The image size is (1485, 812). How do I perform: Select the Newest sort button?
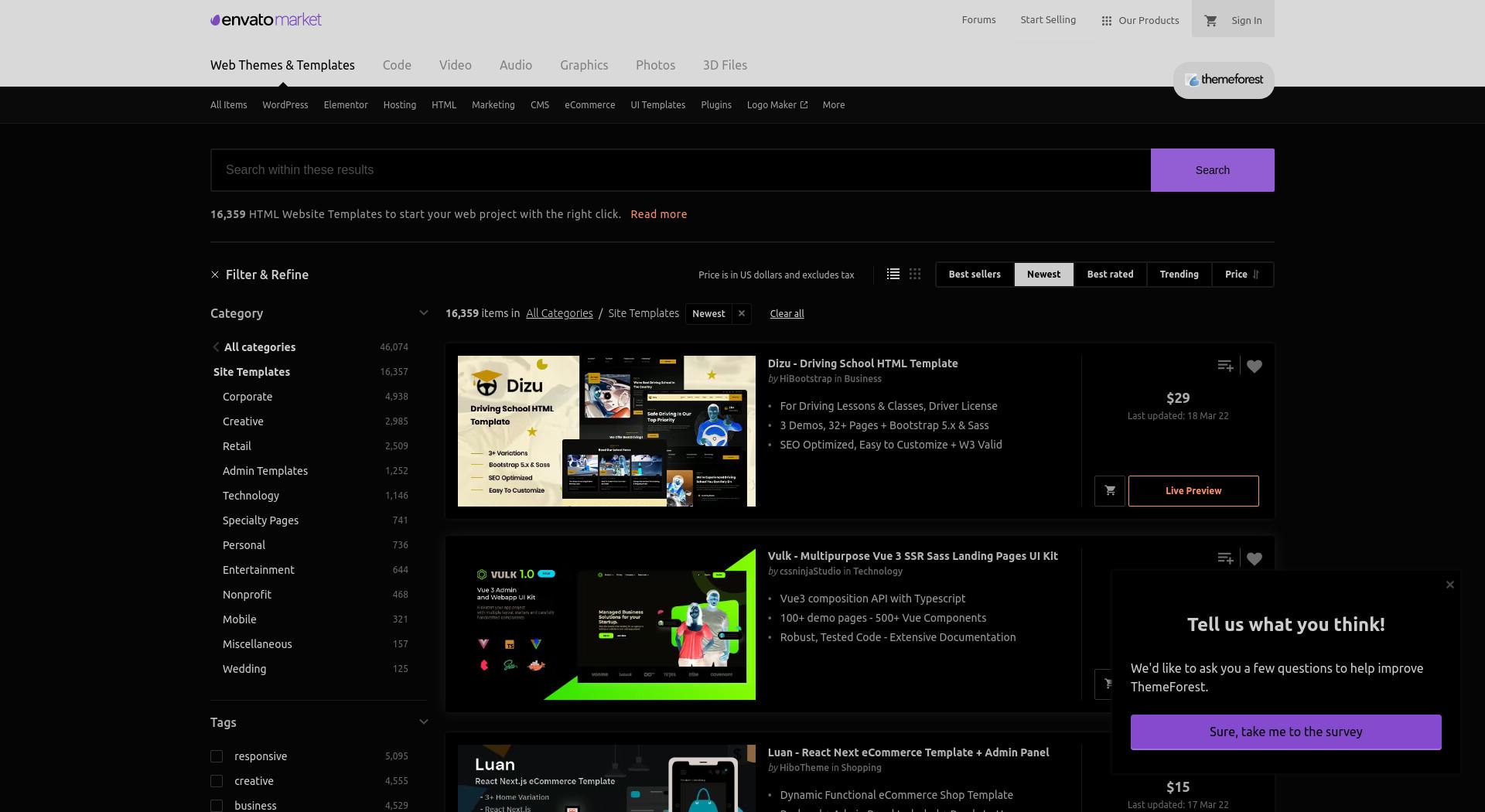pos(1043,275)
